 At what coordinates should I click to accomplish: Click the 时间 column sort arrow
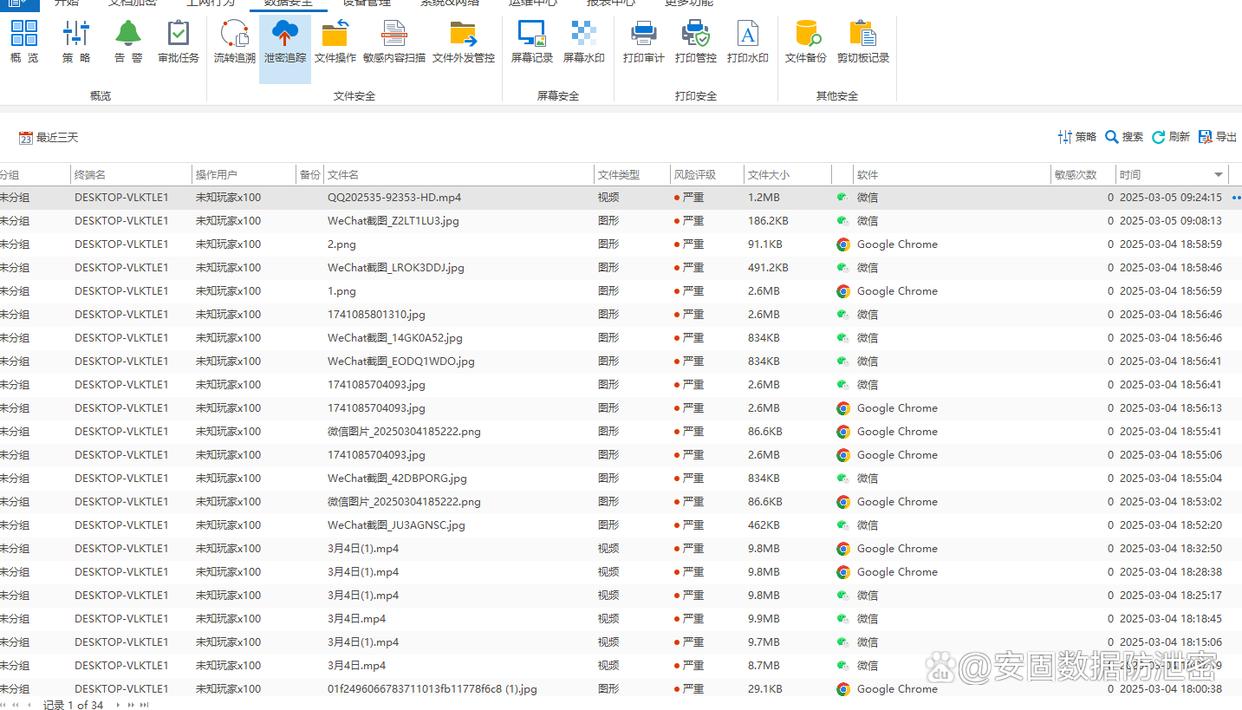tap(1218, 175)
